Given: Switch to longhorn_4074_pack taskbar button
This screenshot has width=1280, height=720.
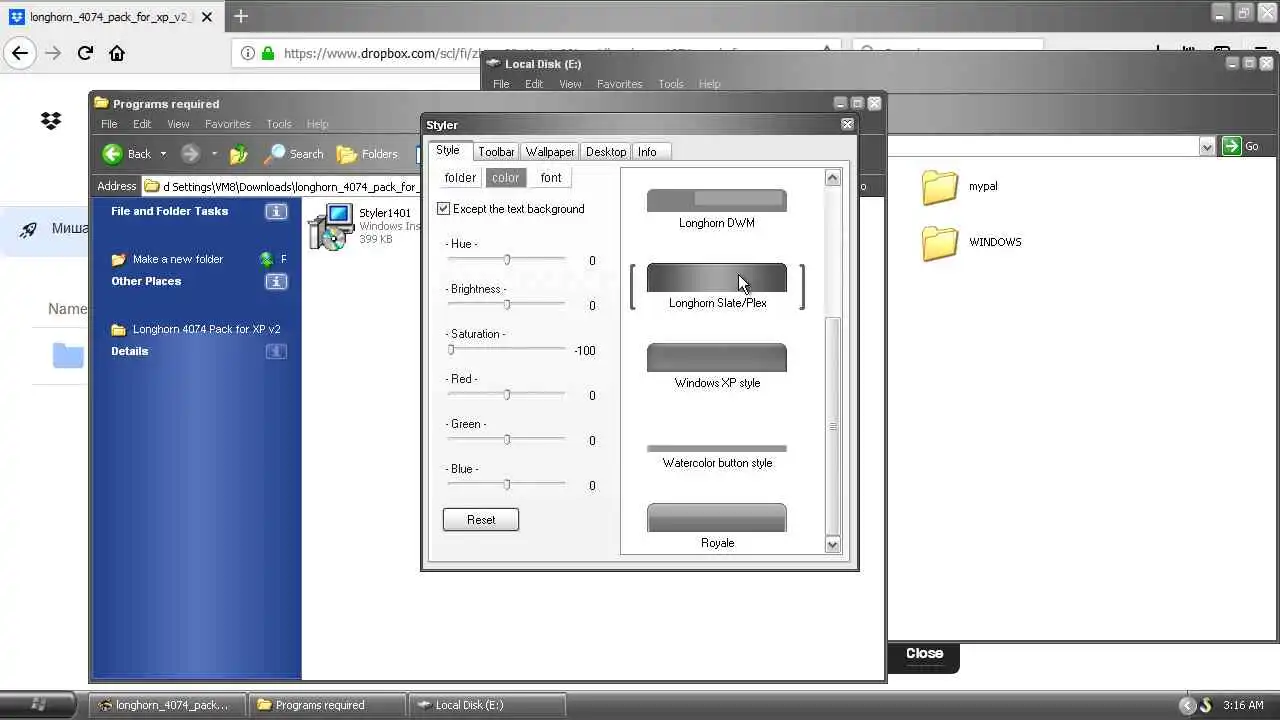Looking at the screenshot, I should tap(167, 705).
